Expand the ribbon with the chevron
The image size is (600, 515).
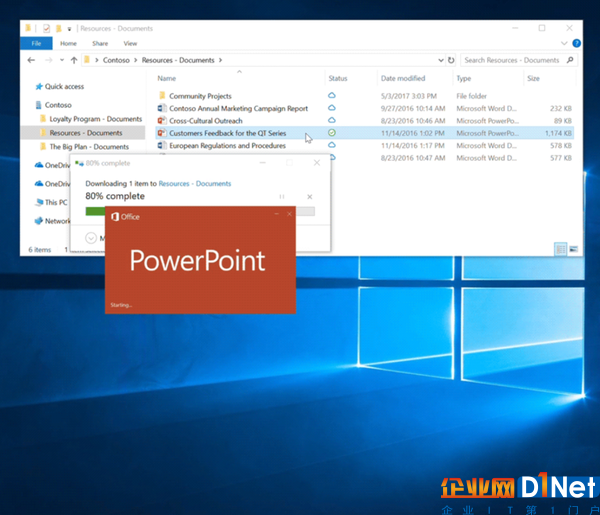click(x=564, y=43)
